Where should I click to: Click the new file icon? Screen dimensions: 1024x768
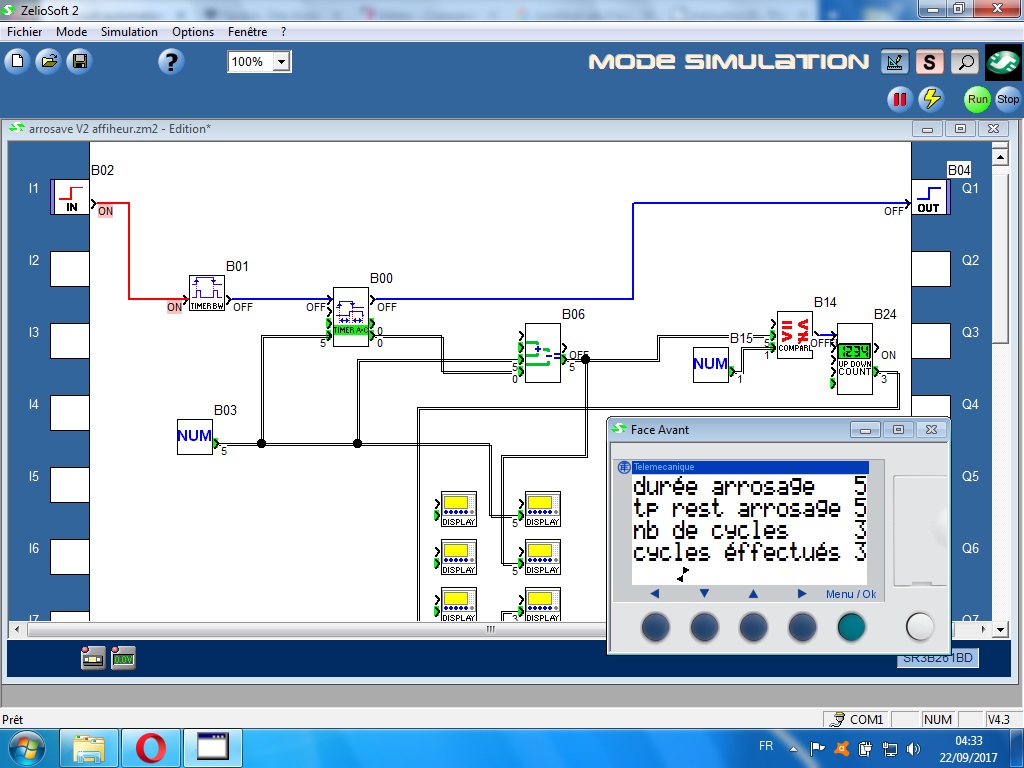(17, 62)
